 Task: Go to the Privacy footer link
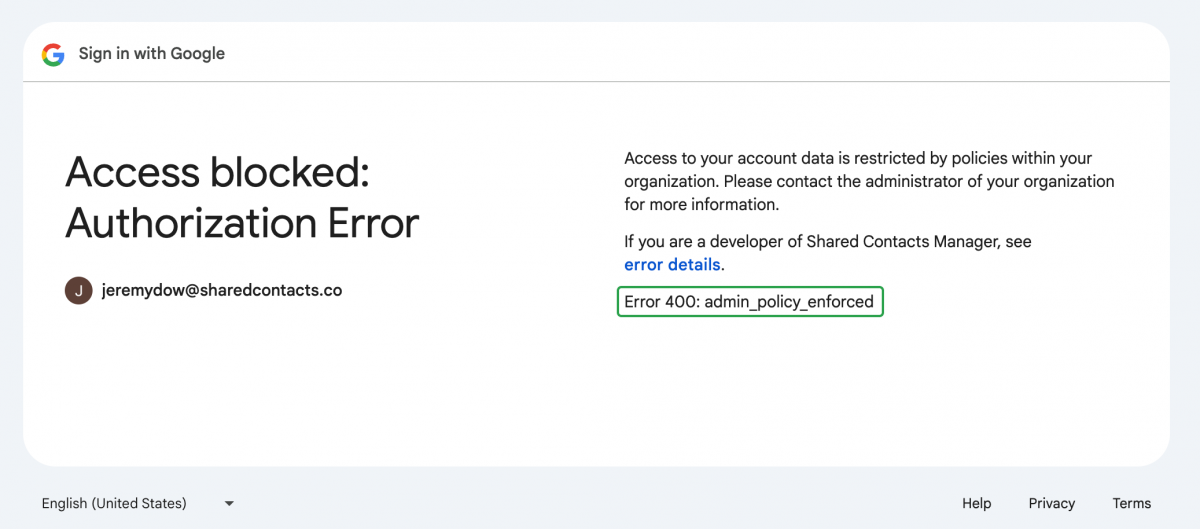(x=1051, y=503)
